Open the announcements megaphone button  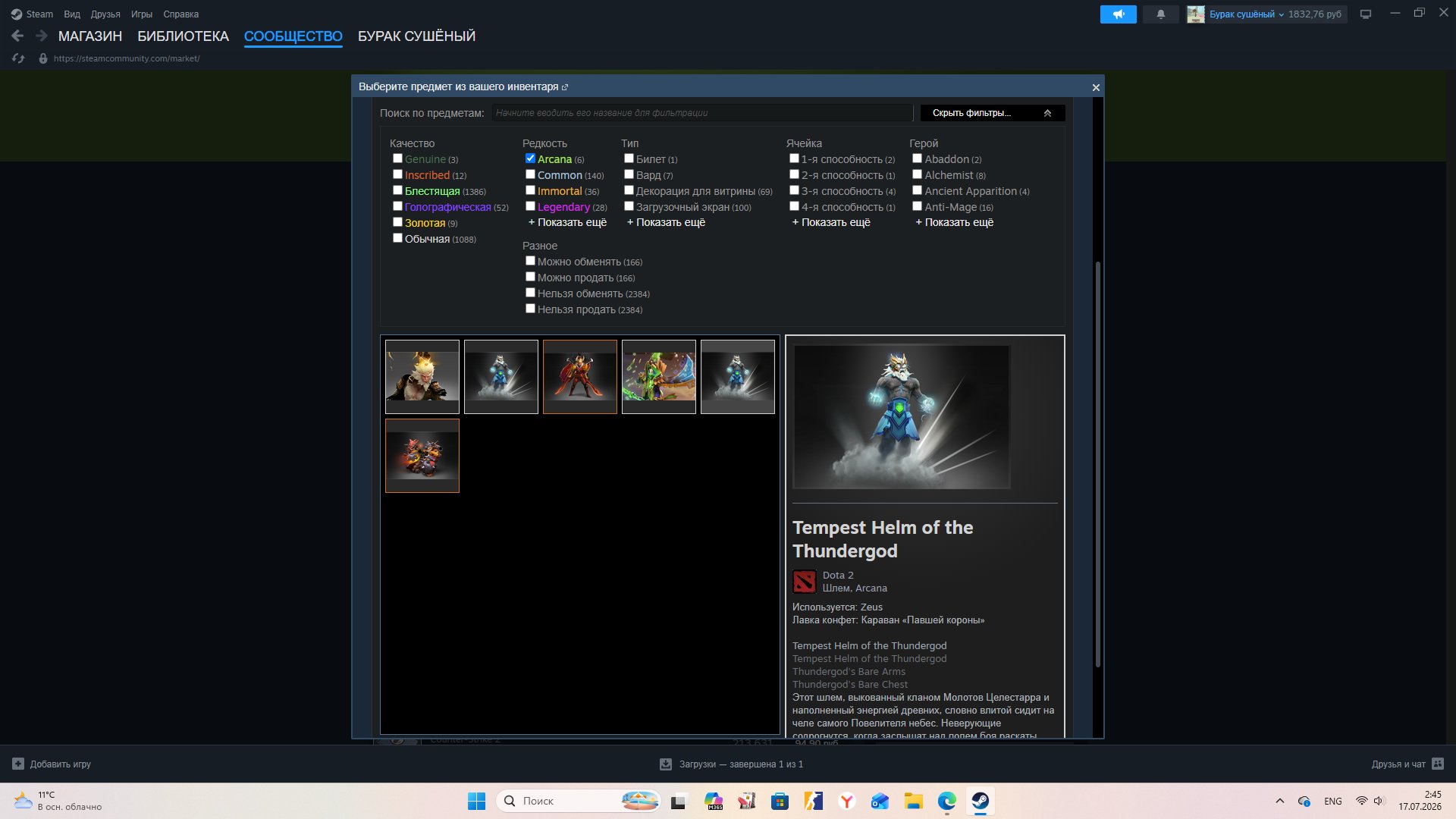(1119, 14)
